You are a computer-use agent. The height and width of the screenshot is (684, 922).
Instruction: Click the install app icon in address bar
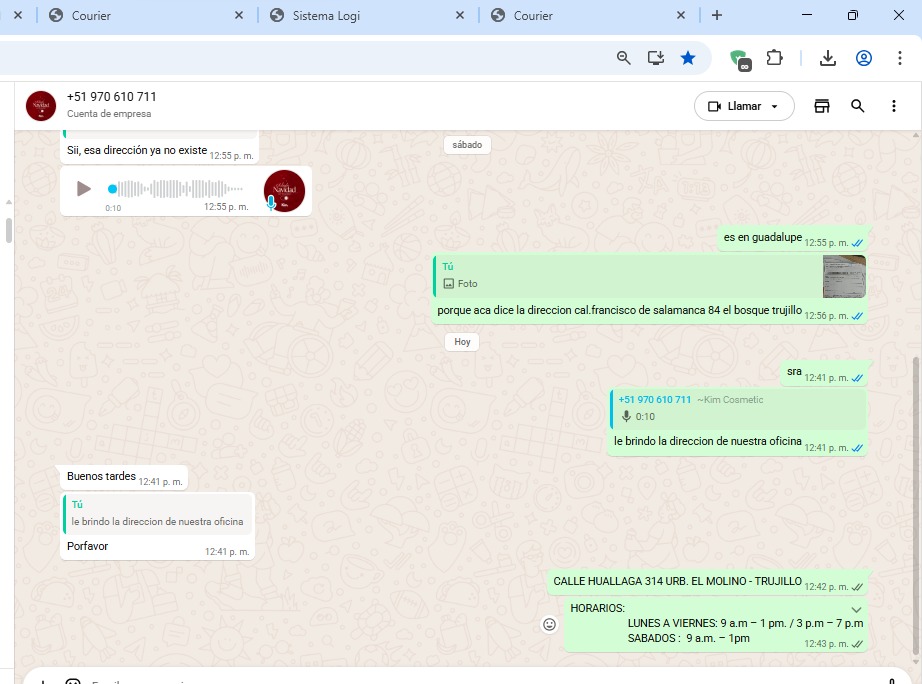(656, 58)
